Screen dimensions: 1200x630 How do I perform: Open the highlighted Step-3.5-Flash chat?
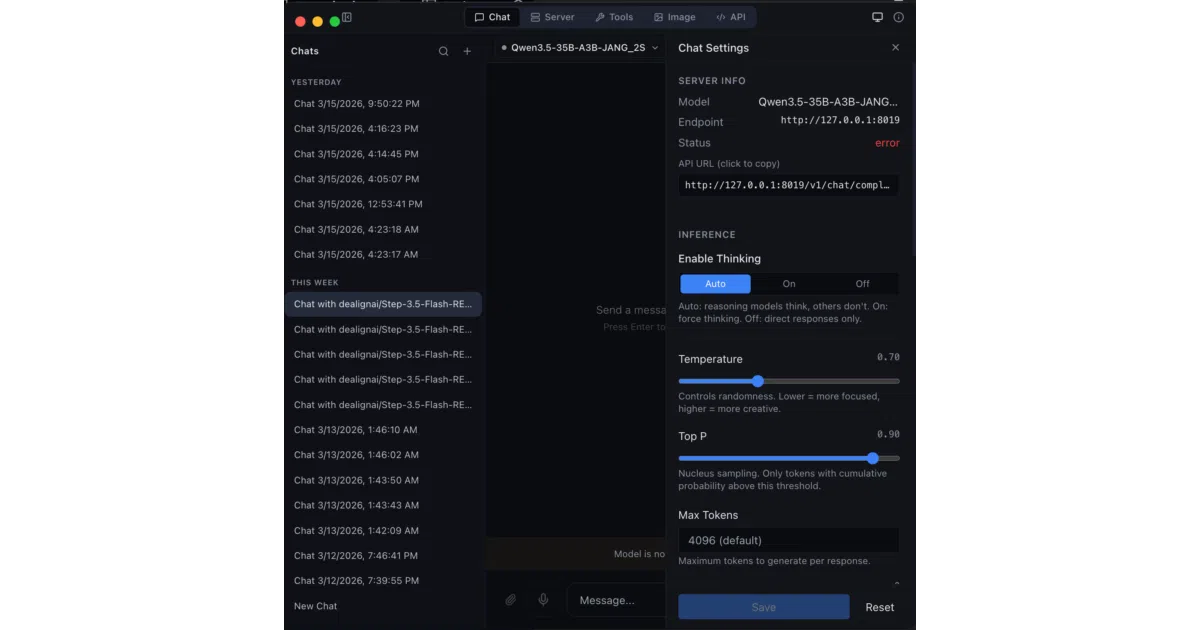pos(384,304)
